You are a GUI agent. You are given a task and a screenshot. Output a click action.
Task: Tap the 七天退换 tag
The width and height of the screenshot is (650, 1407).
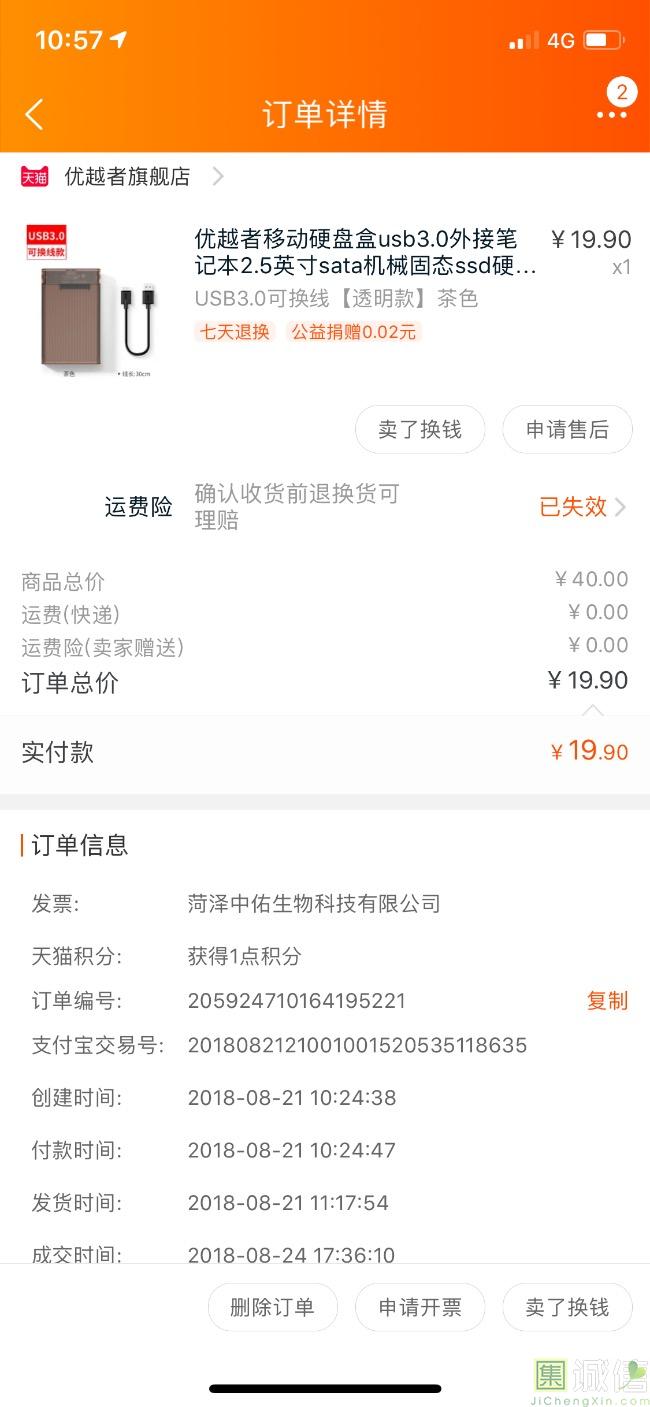pyautogui.click(x=235, y=332)
